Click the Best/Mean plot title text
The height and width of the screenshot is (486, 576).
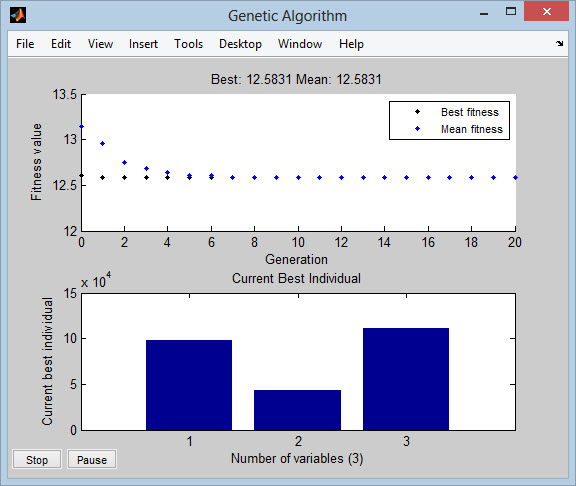point(296,79)
